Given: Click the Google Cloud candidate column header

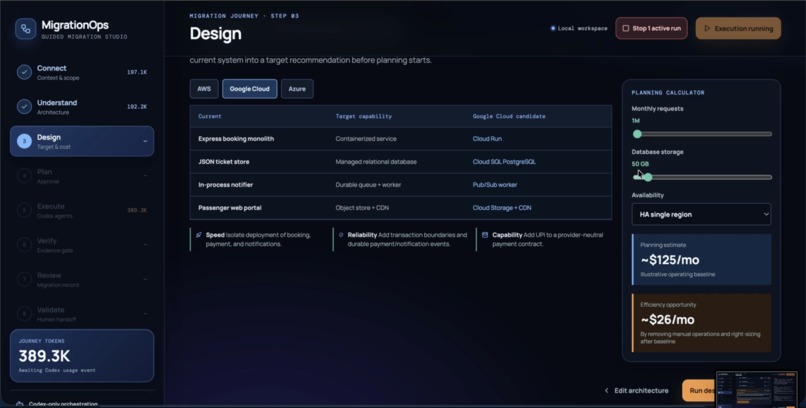Looking at the screenshot, I should coord(509,116).
